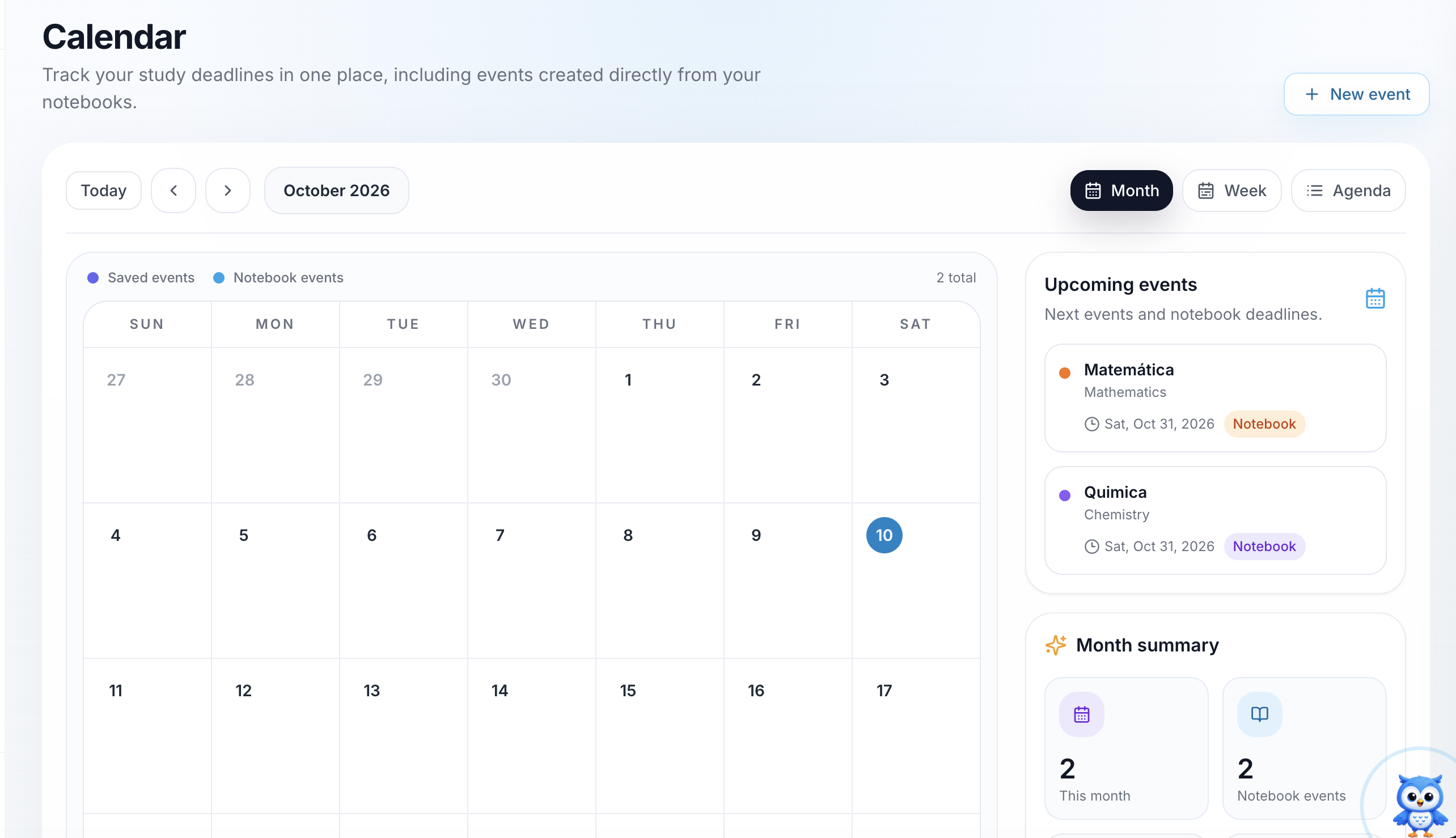This screenshot has height=838, width=1456.
Task: Click the calendar icon in the This month card
Action: pos(1081,715)
